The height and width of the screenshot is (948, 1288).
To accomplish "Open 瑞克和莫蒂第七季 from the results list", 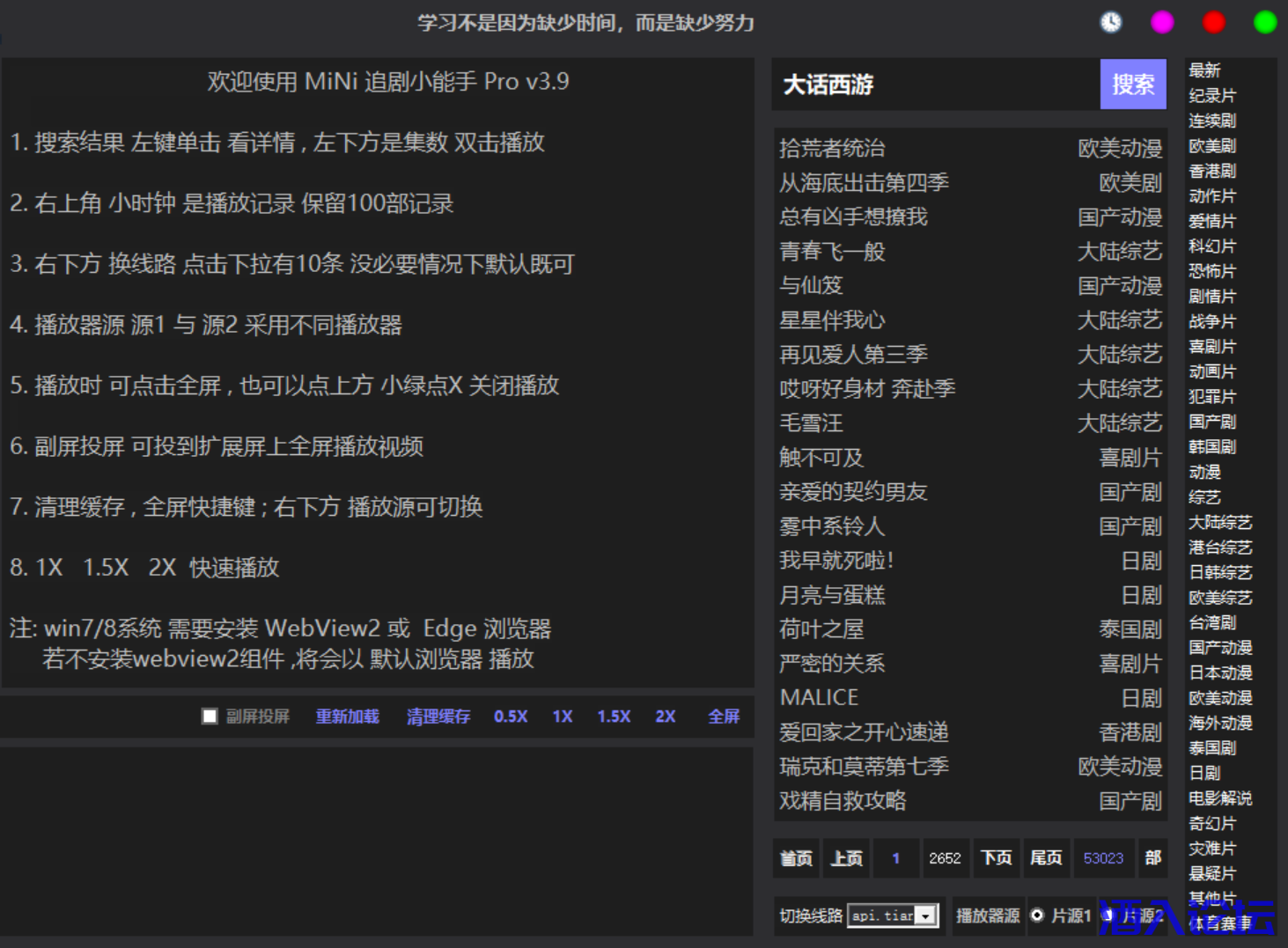I will tap(864, 767).
